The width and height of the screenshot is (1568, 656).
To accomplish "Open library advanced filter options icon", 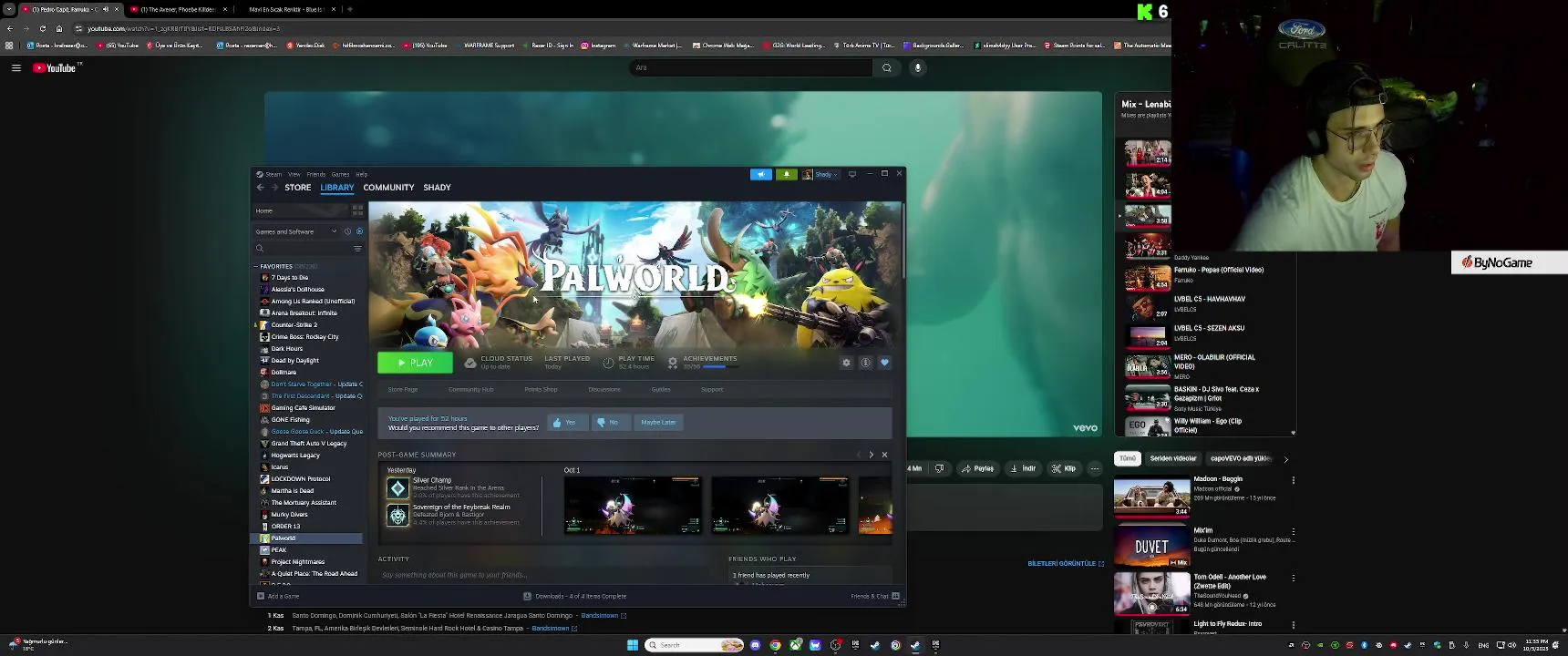I will (x=357, y=248).
